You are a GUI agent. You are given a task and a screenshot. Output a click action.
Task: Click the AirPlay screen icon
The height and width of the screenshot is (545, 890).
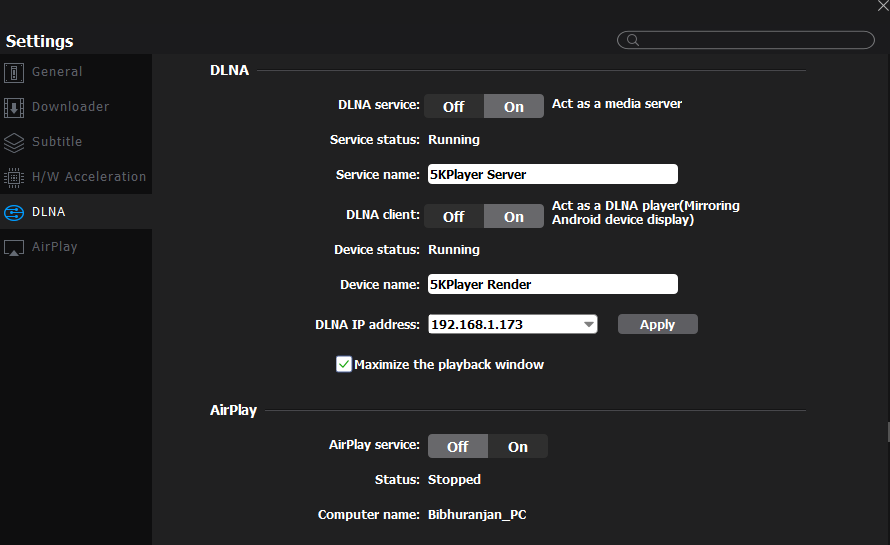14,248
